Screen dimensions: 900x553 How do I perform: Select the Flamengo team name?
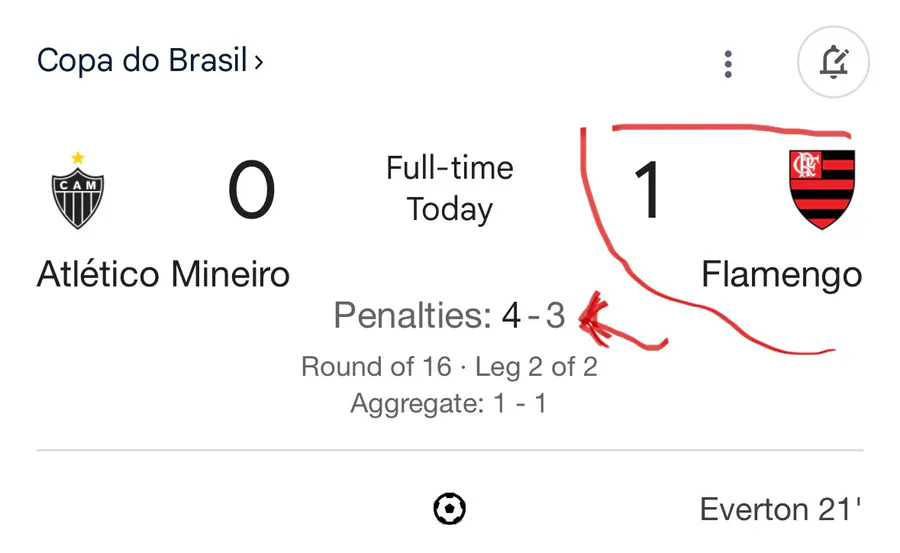(782, 276)
